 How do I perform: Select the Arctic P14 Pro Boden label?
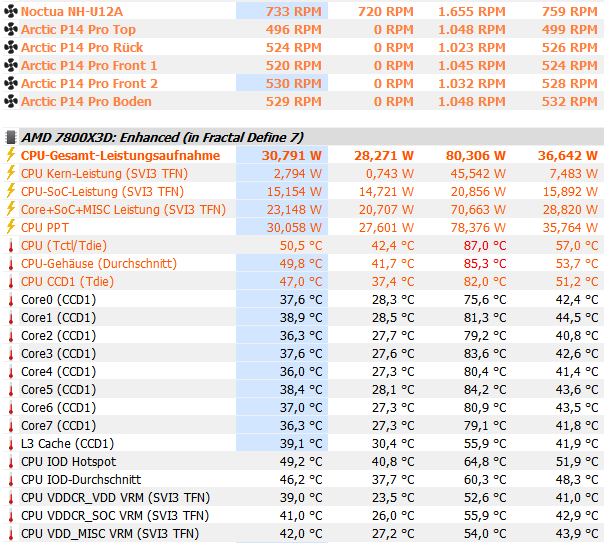pos(86,102)
